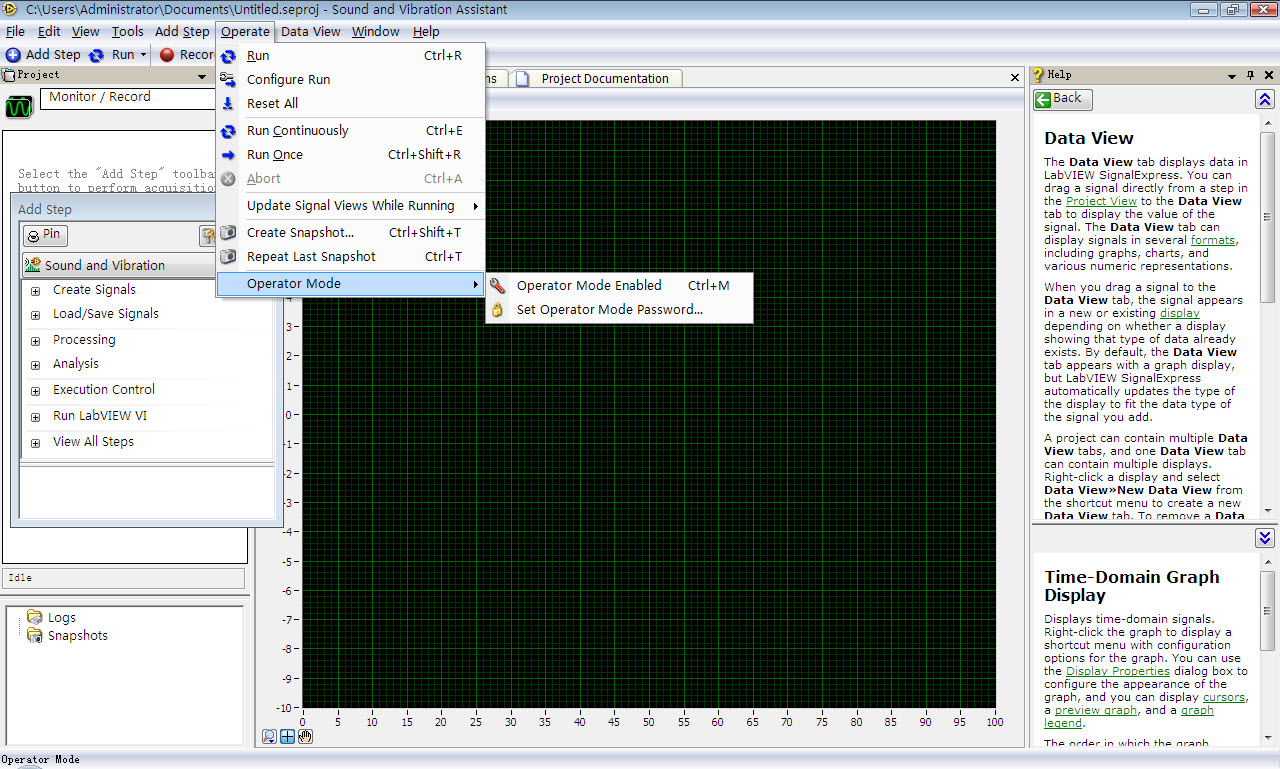Click the green waveform Monitor/Record icon
The image size is (1280, 769).
coord(19,107)
